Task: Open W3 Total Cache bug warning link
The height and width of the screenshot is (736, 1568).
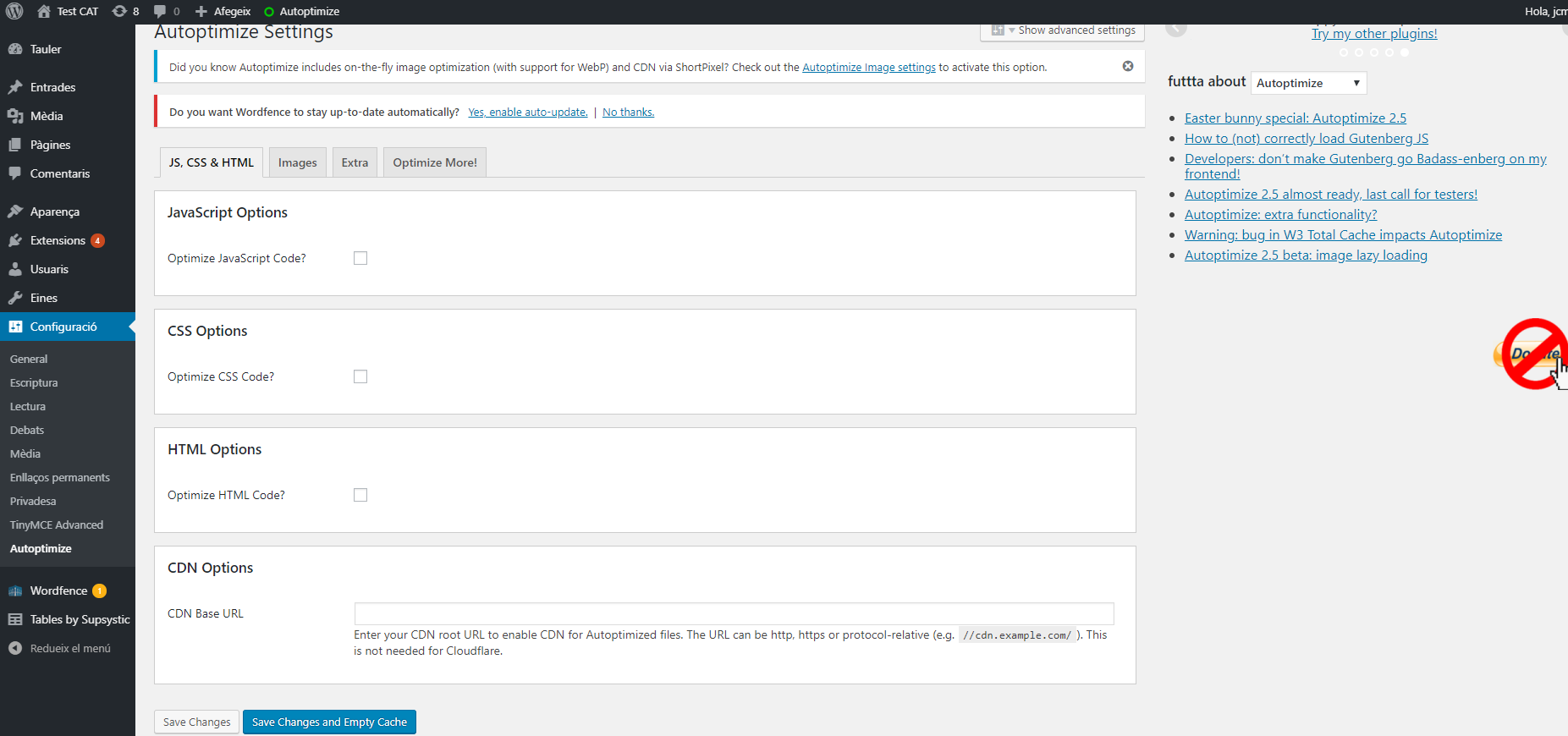Action: tap(1344, 235)
